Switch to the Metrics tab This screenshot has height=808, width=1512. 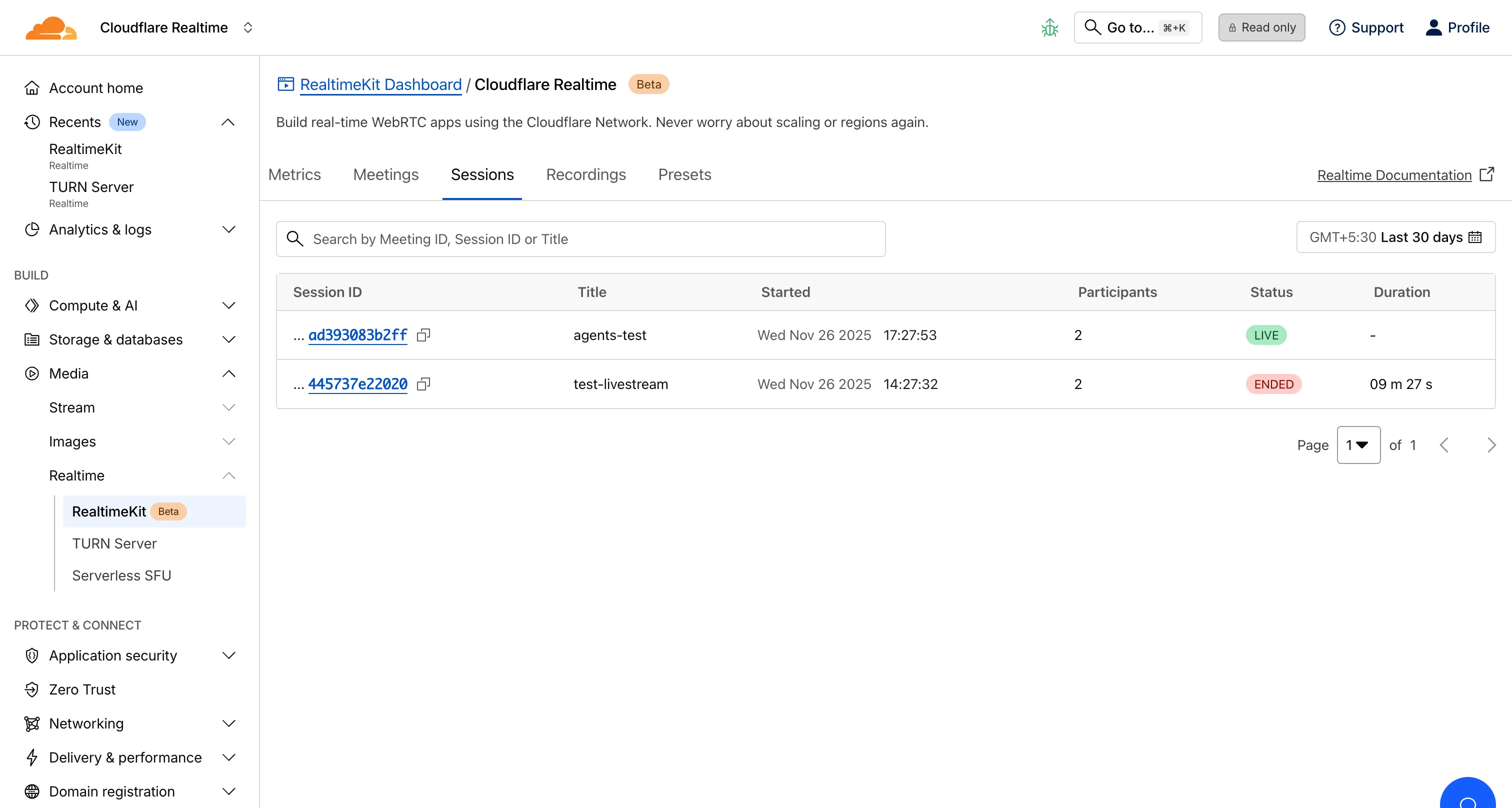point(294,174)
